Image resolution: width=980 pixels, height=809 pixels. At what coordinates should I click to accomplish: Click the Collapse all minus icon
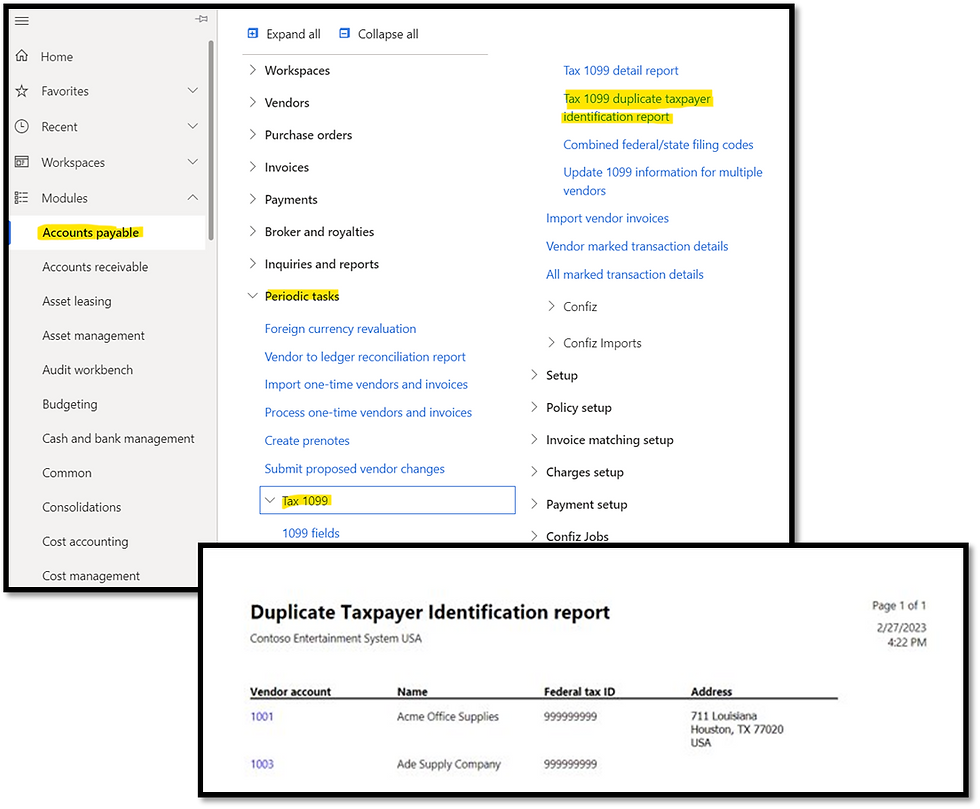click(x=344, y=34)
